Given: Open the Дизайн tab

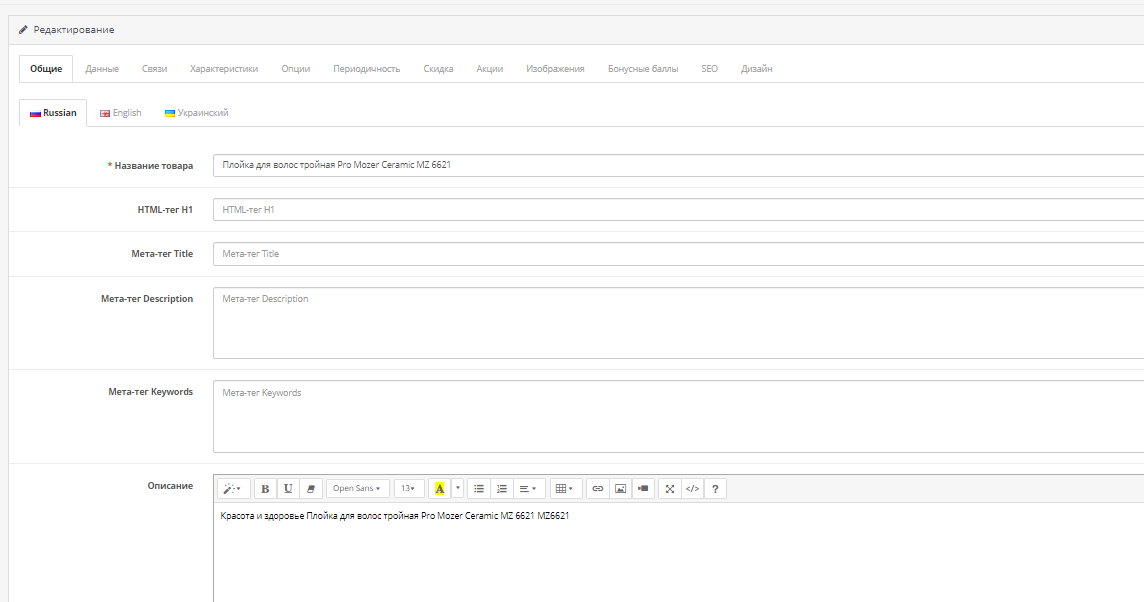Looking at the screenshot, I should pos(757,69).
